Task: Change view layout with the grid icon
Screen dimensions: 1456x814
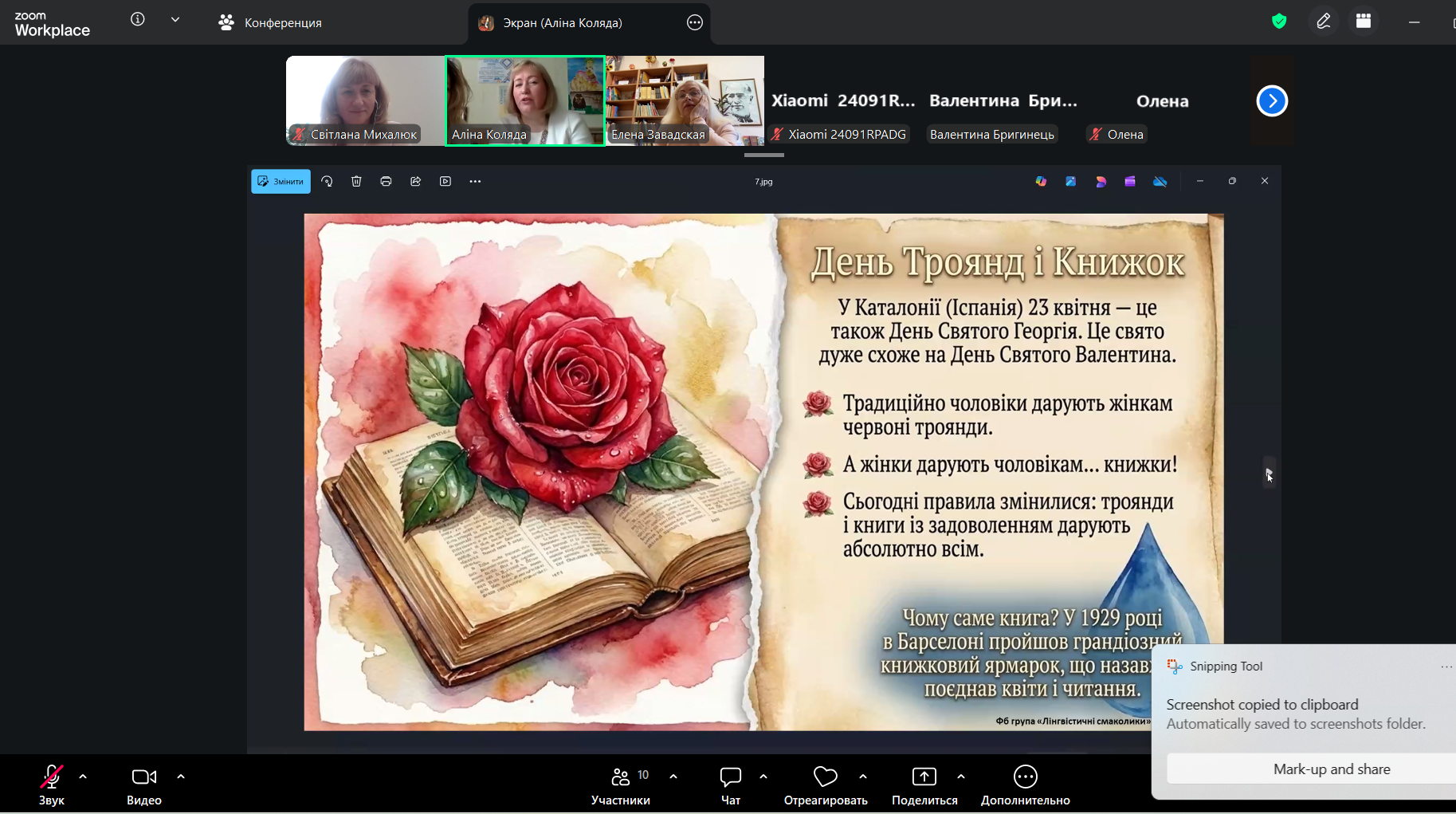Action: point(1364,22)
